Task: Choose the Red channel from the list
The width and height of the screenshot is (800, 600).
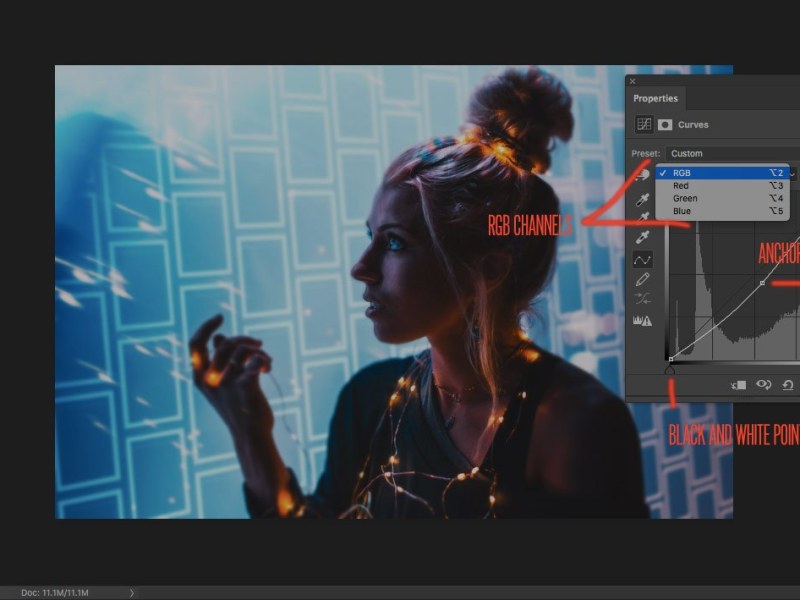Action: click(681, 185)
